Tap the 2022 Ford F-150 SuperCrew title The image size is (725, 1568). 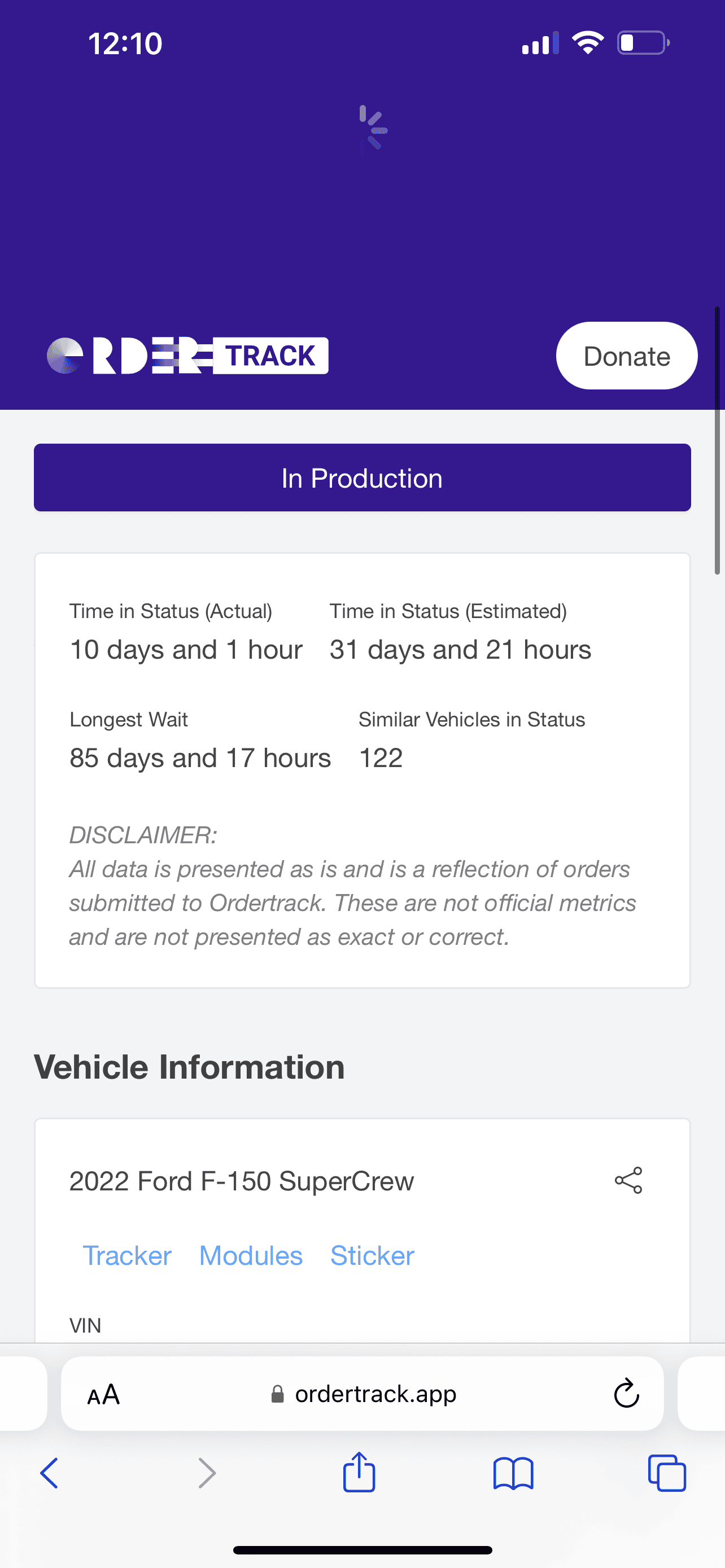(x=242, y=1181)
